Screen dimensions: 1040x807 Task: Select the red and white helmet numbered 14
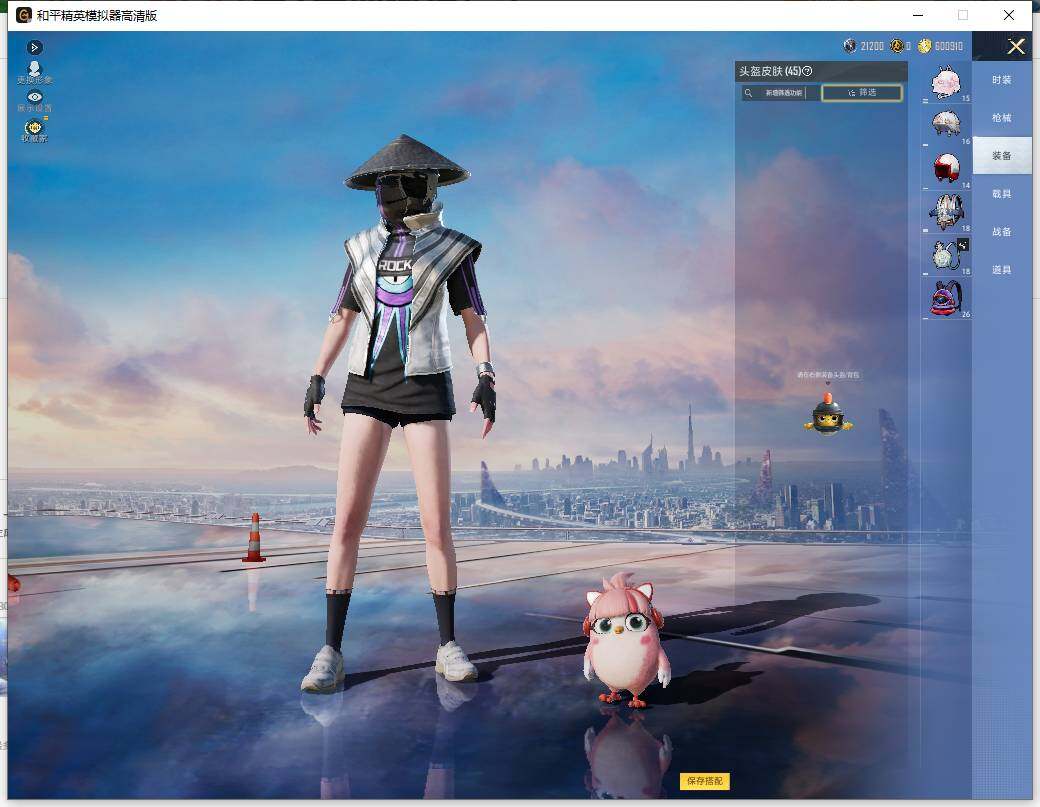[x=946, y=169]
